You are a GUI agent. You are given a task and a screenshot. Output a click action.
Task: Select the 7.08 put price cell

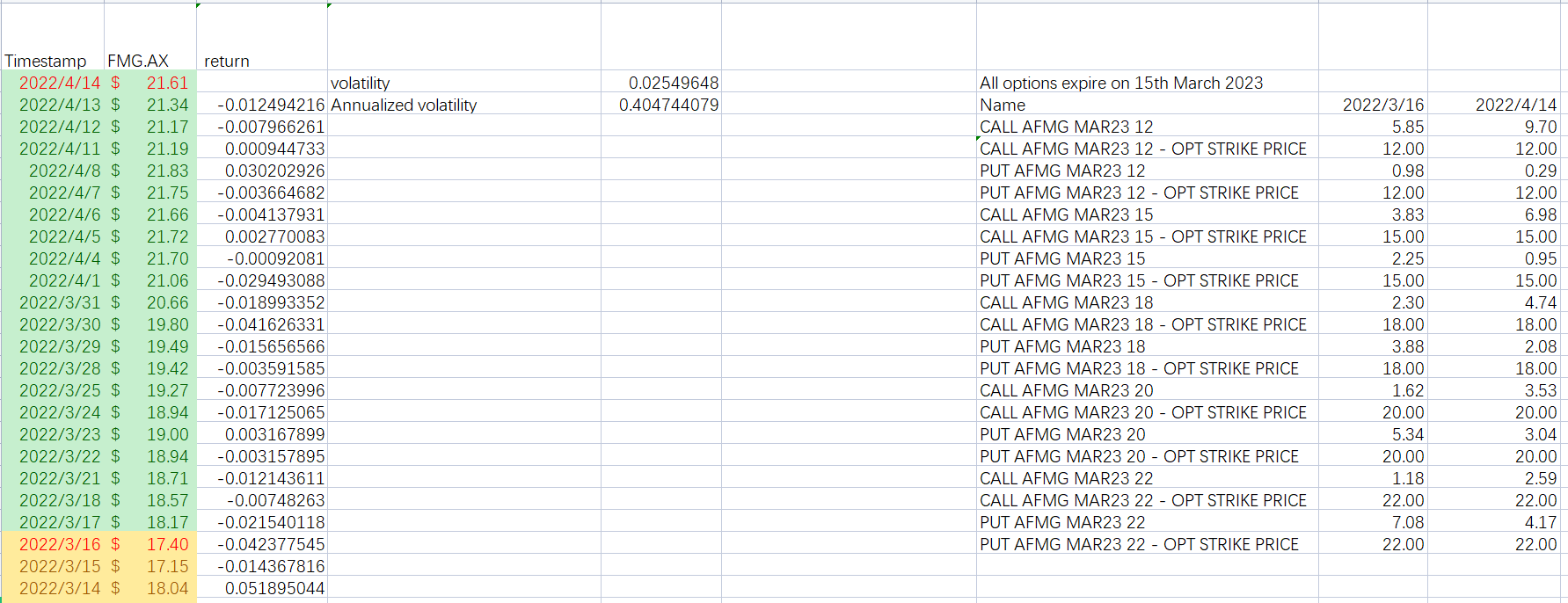[x=1373, y=522]
